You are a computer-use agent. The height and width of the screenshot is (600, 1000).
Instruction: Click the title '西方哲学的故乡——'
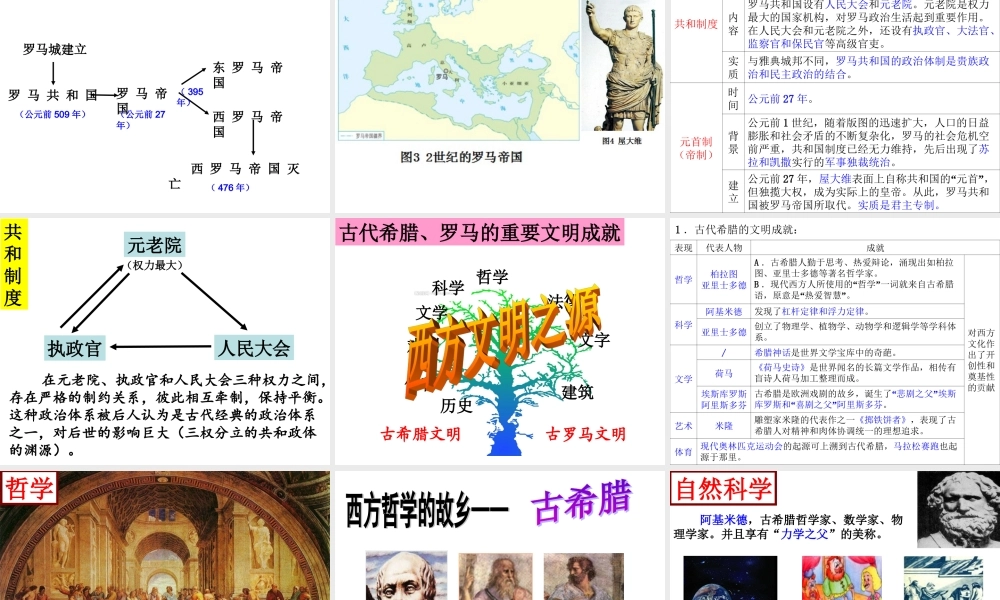pyautogui.click(x=427, y=511)
